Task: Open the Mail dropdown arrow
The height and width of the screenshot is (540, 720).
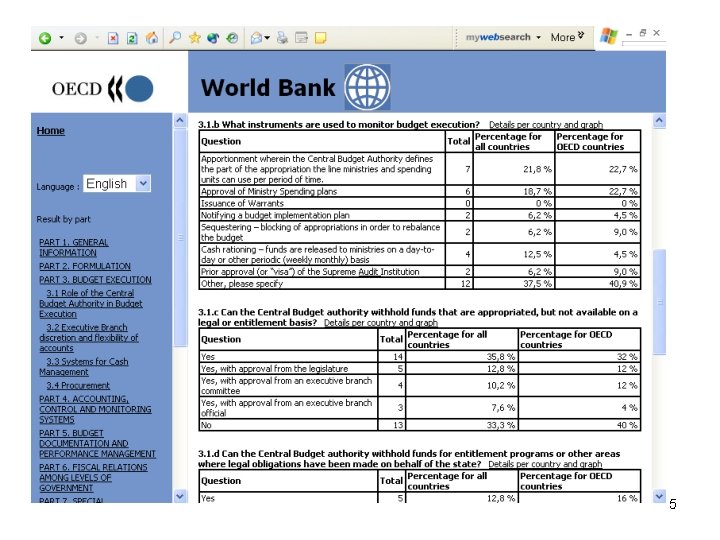Action: [x=267, y=38]
